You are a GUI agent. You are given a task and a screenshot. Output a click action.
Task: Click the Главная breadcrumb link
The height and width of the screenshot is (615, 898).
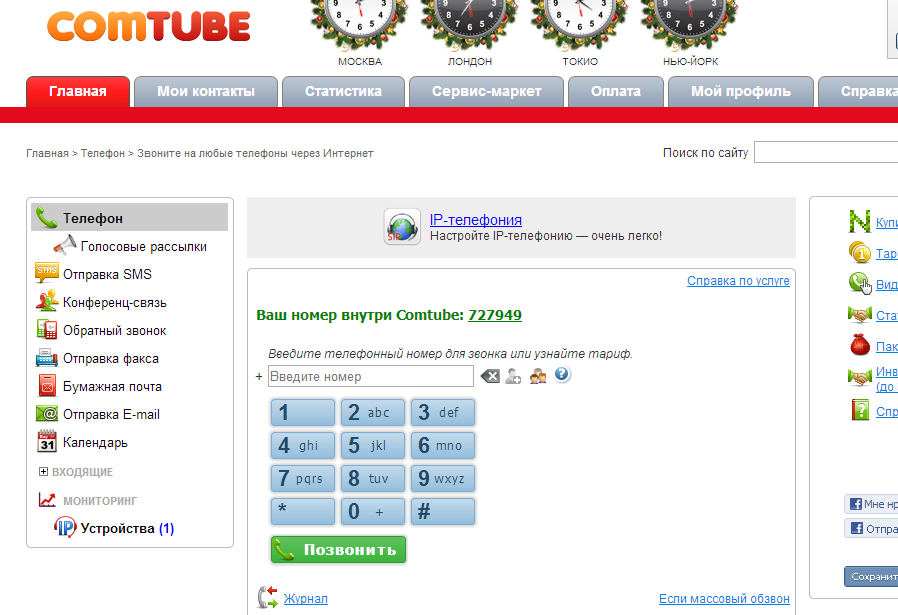pyautogui.click(x=48, y=153)
